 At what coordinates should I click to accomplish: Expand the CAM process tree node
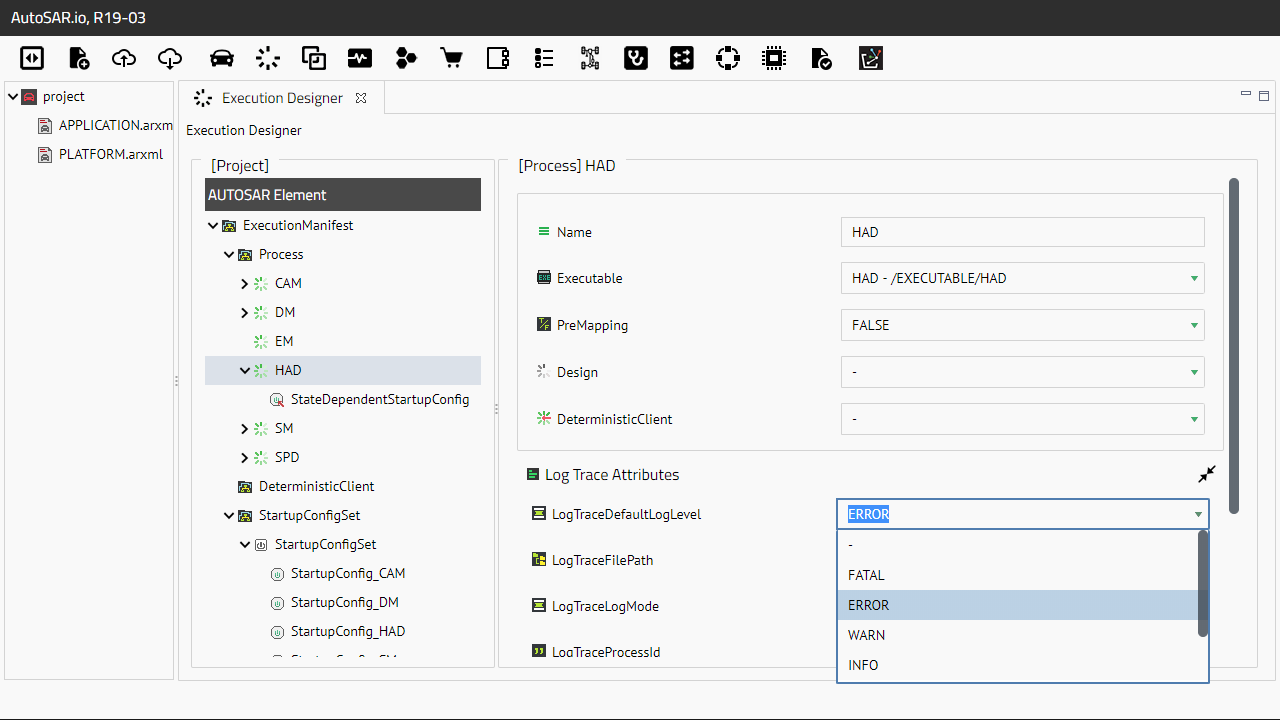pyautogui.click(x=245, y=284)
